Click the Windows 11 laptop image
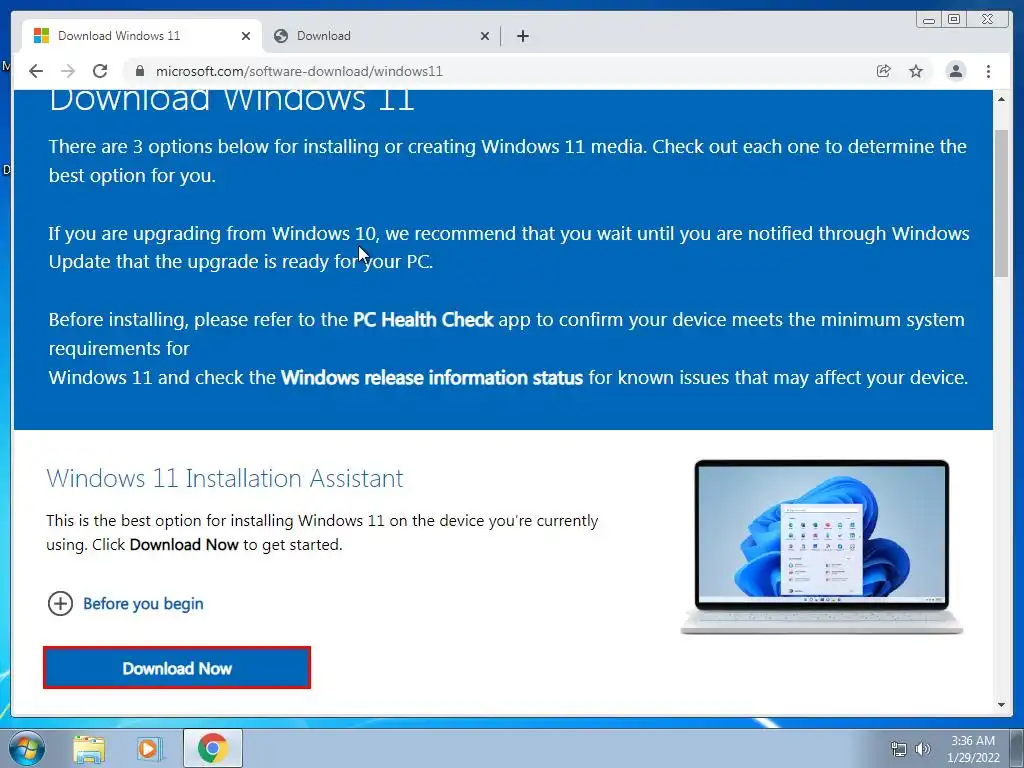The height and width of the screenshot is (768, 1024). point(822,547)
